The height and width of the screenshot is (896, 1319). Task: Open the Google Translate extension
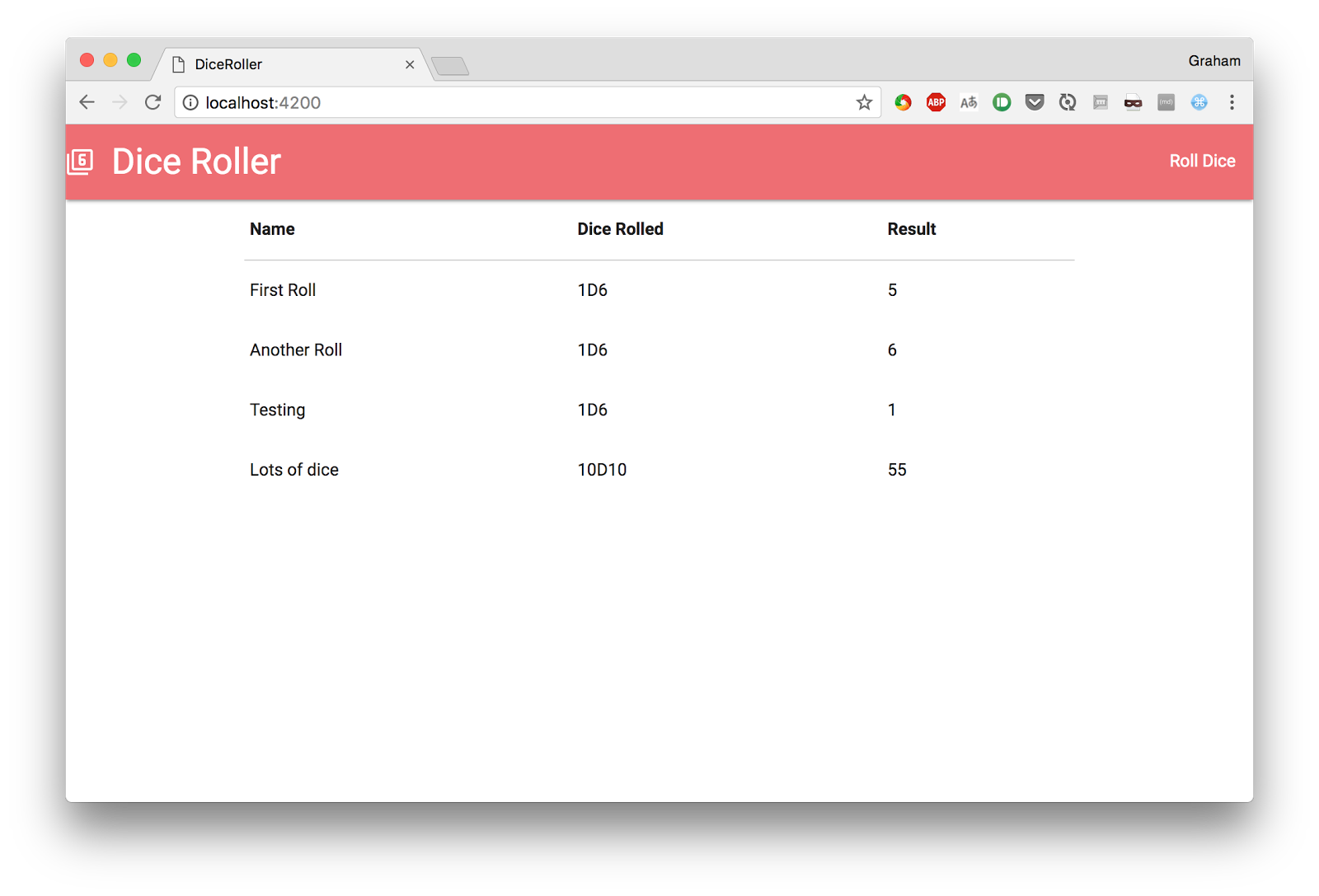pyautogui.click(x=968, y=102)
